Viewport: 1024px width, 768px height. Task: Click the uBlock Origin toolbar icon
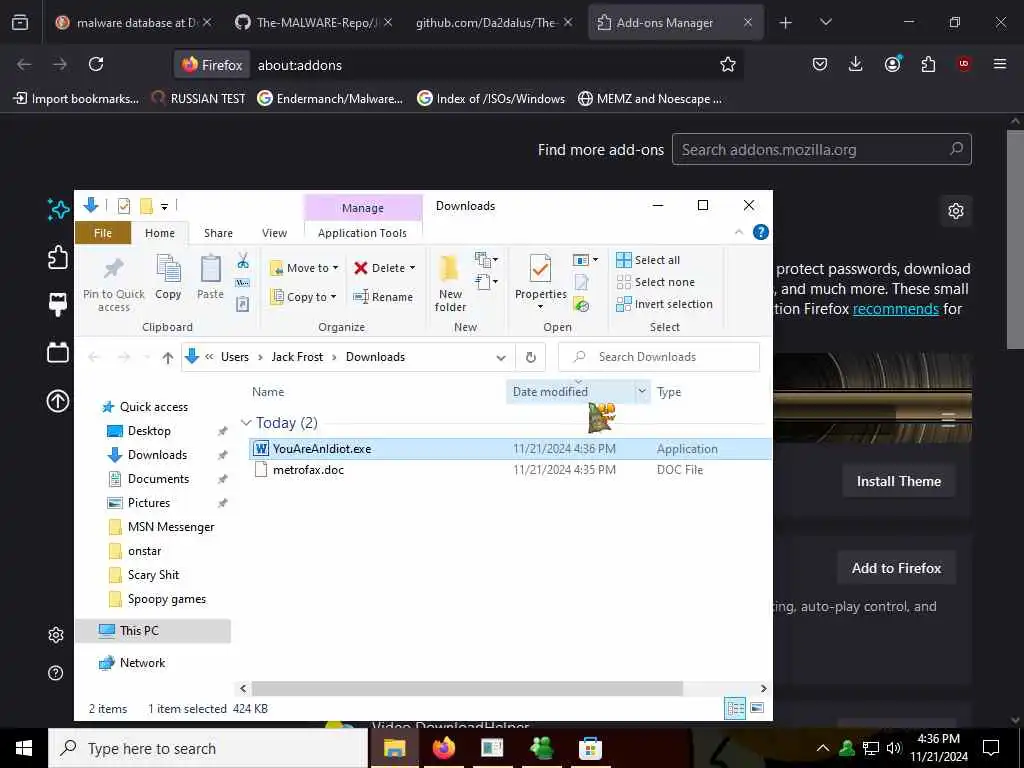964,64
